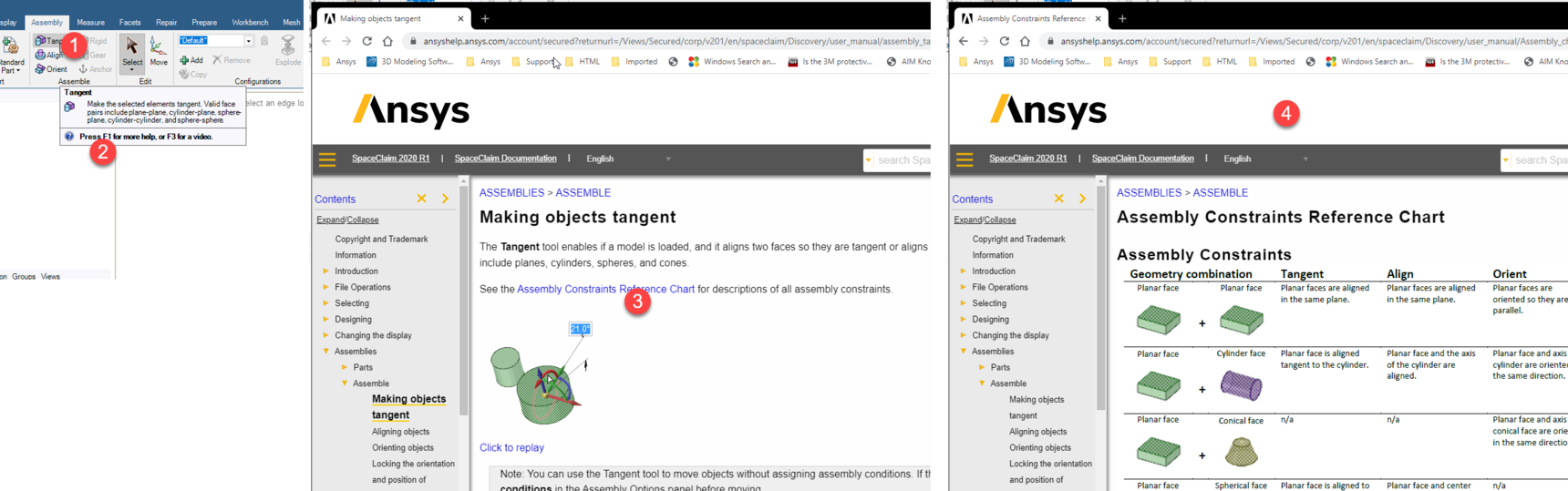Open the Default configuration dropdown
Screen dimensions: 1568x491
click(x=249, y=40)
